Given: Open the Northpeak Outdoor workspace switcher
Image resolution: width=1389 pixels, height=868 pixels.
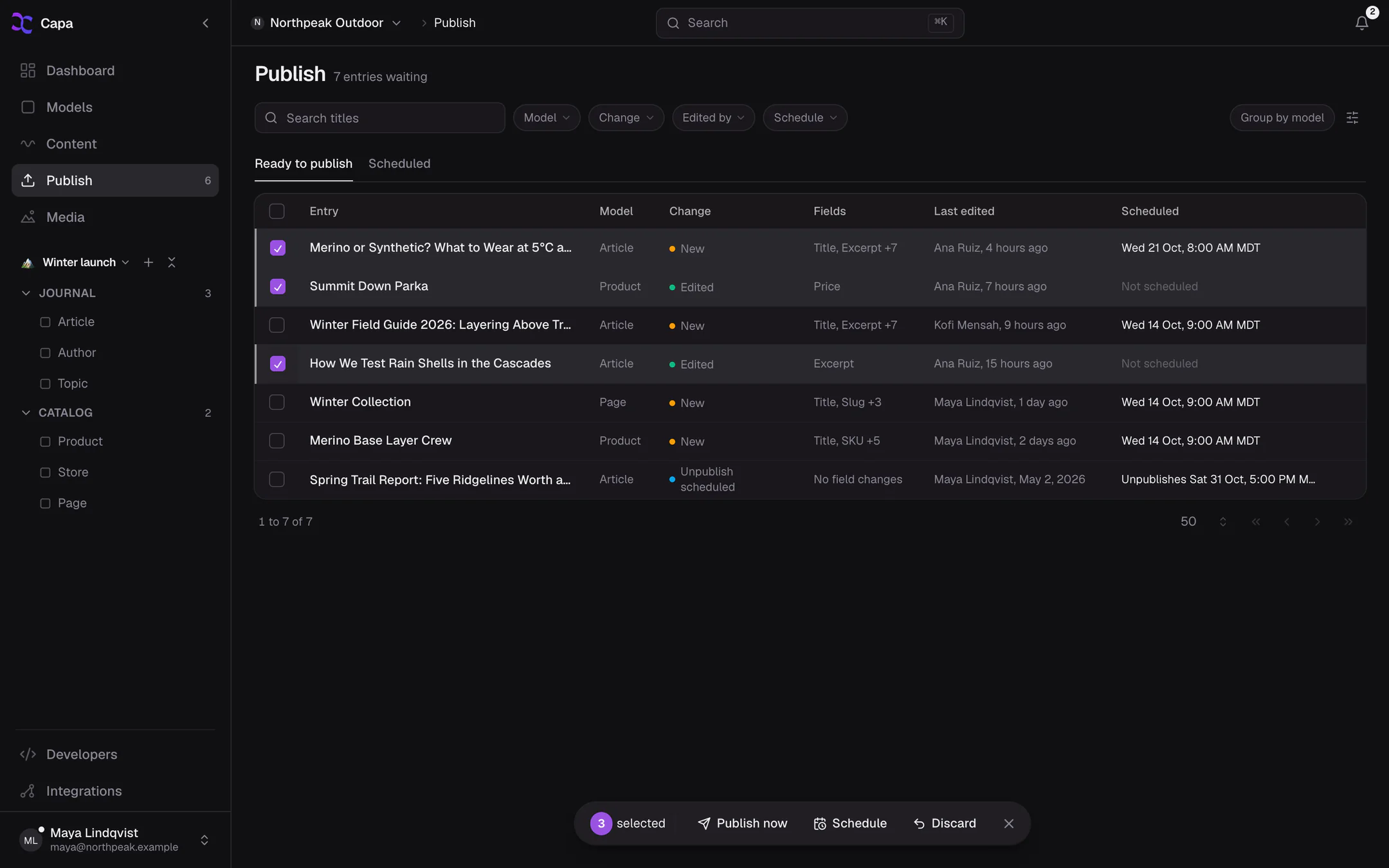Looking at the screenshot, I should coord(326,23).
